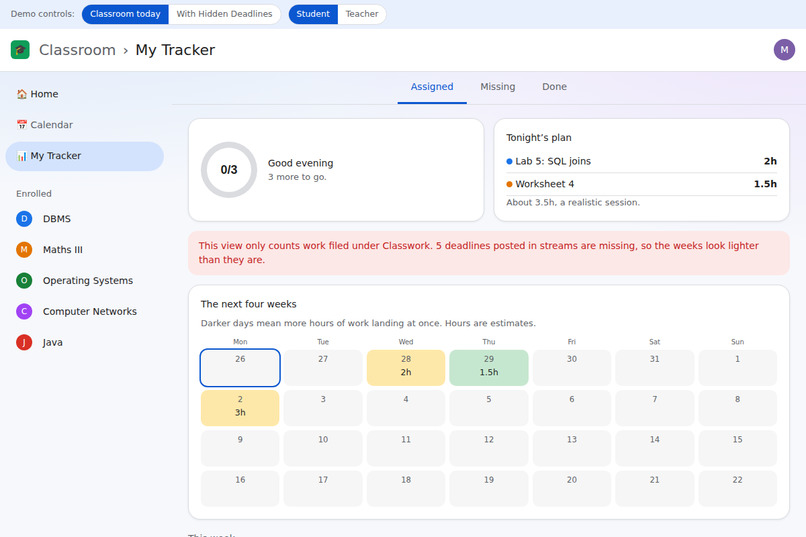Open the DBMS course
Screen dimensions: 806x537
(x=84, y=219)
